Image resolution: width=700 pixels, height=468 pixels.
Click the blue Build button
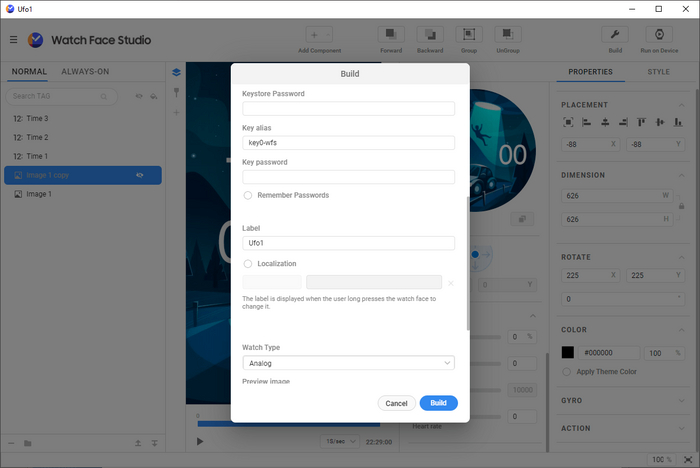pyautogui.click(x=438, y=403)
